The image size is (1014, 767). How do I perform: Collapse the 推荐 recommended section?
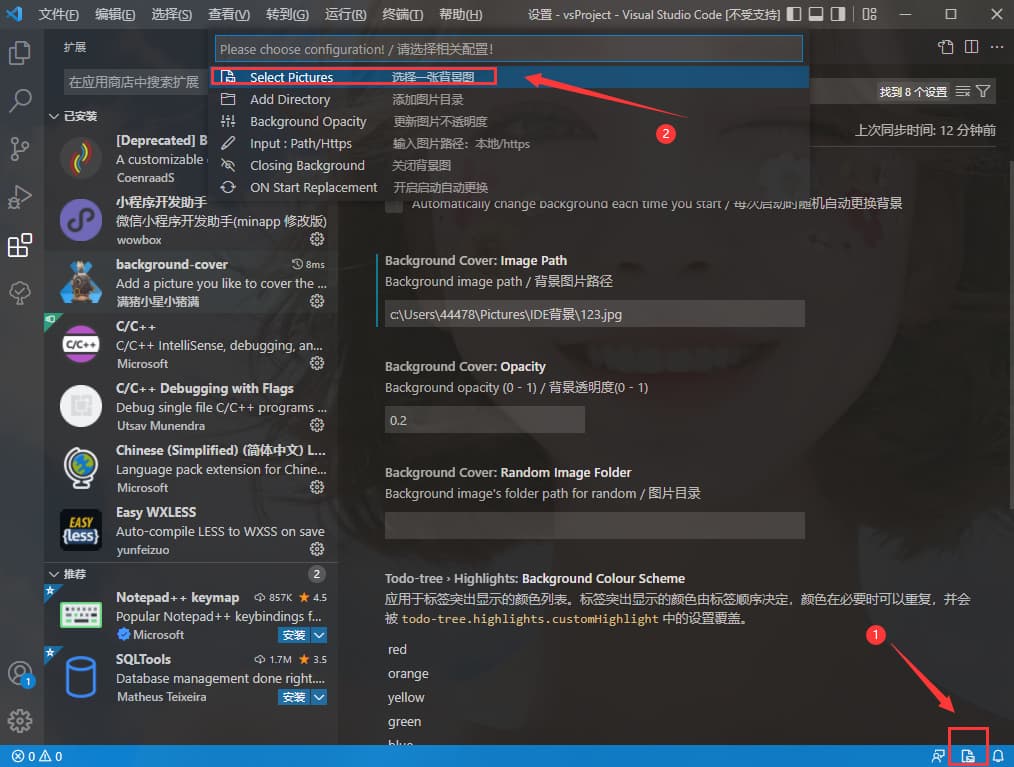tap(55, 574)
